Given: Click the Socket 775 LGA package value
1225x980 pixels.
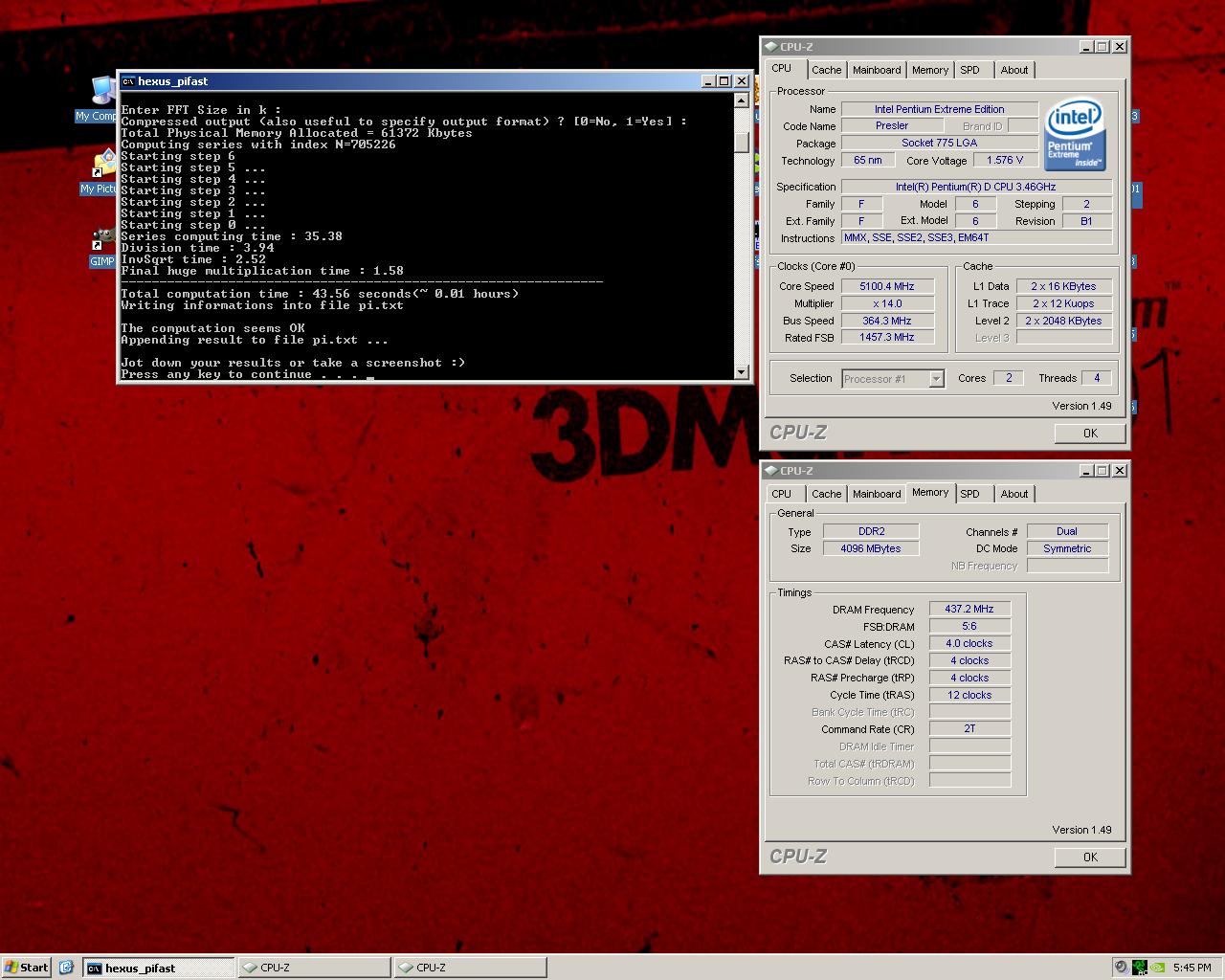Looking at the screenshot, I should pos(939,143).
